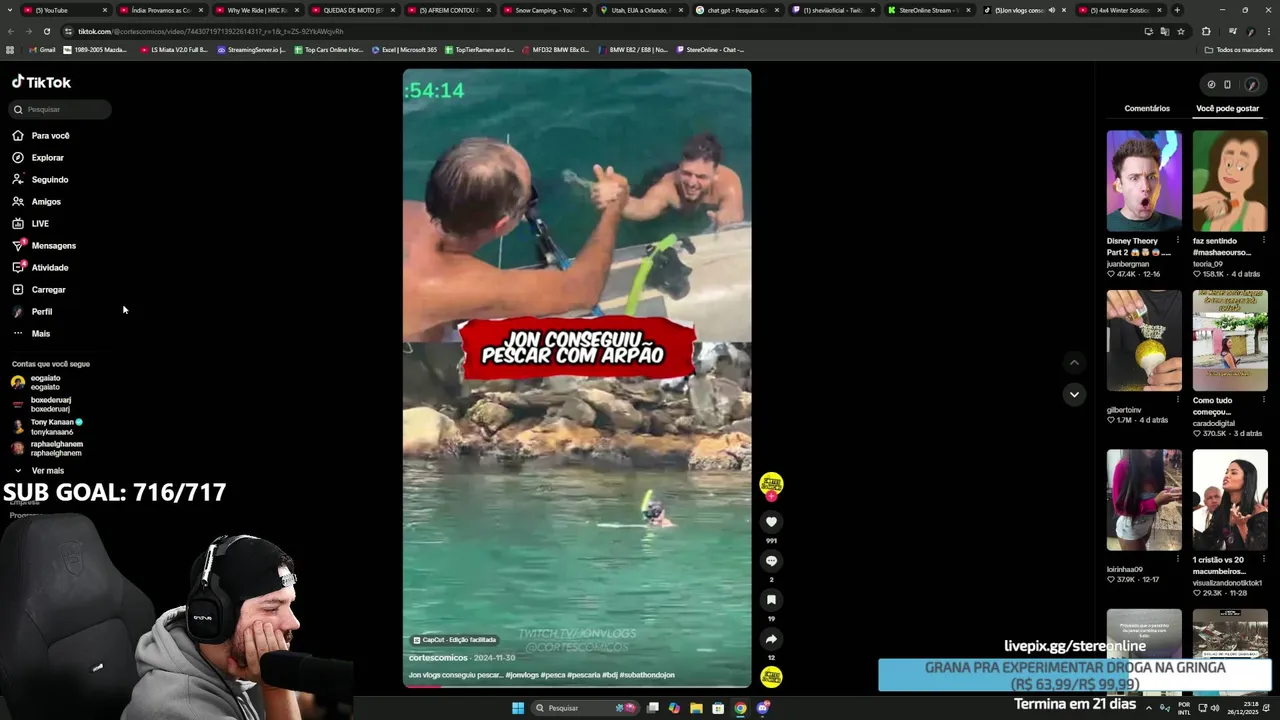The width and height of the screenshot is (1280, 720).
Task: Open the Explorar page
Action: click(x=38, y=158)
